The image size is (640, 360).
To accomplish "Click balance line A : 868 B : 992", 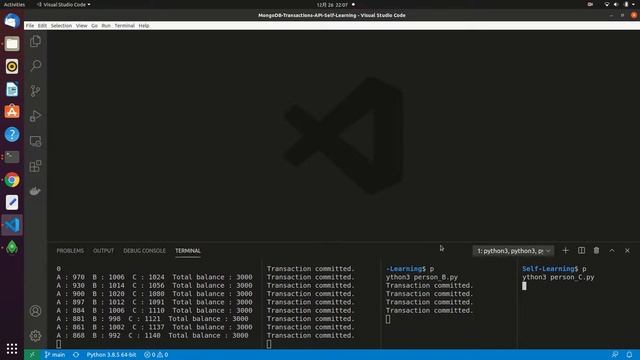I will [152, 336].
